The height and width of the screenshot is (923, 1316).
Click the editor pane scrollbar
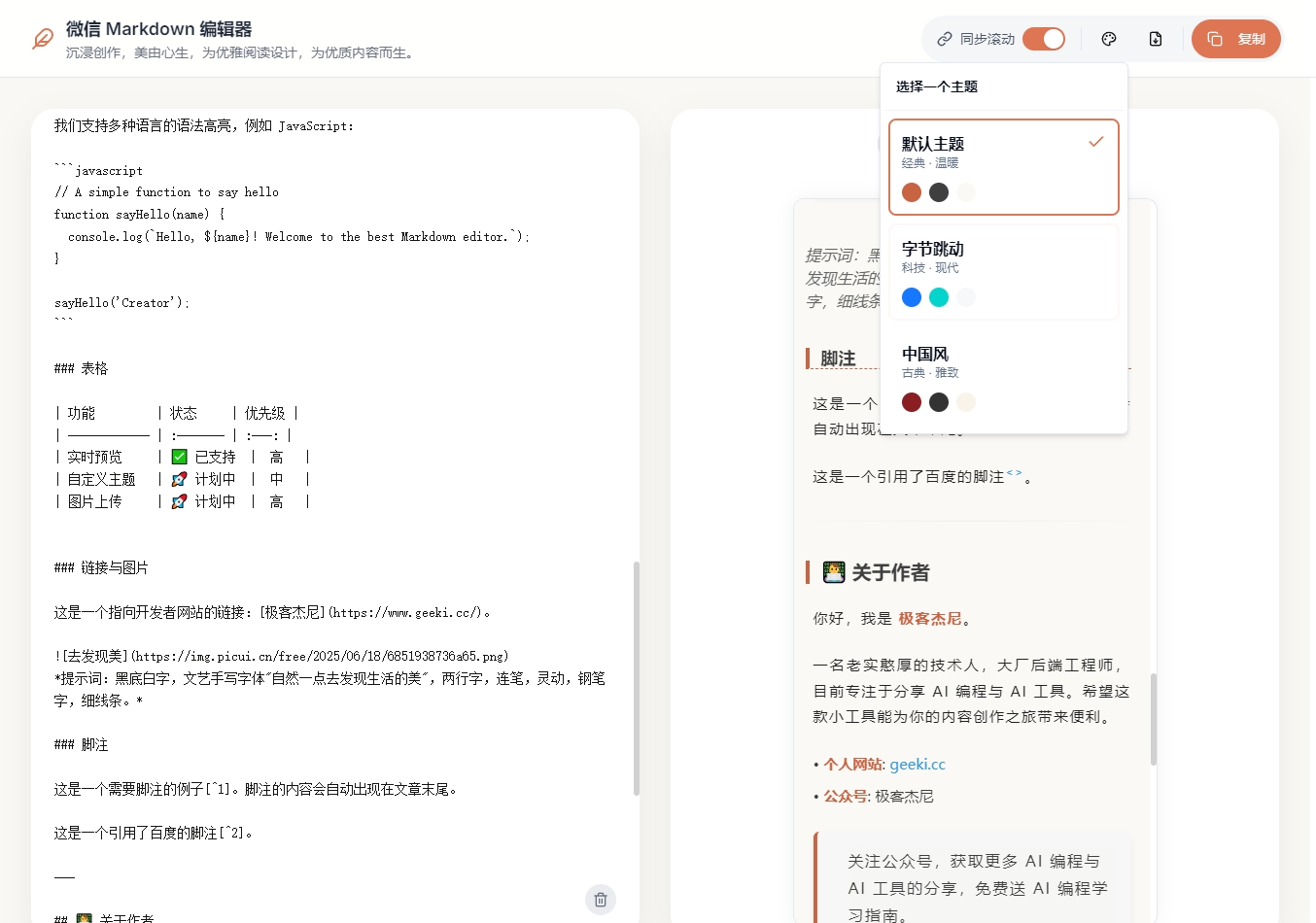coord(637,678)
